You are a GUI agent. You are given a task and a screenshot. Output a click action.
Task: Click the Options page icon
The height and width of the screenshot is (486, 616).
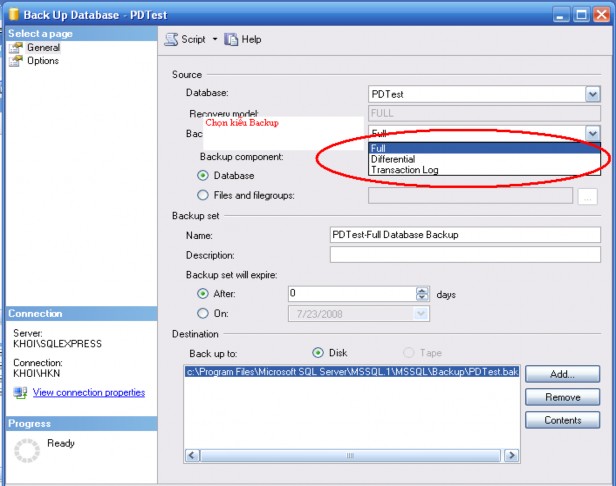(16, 61)
